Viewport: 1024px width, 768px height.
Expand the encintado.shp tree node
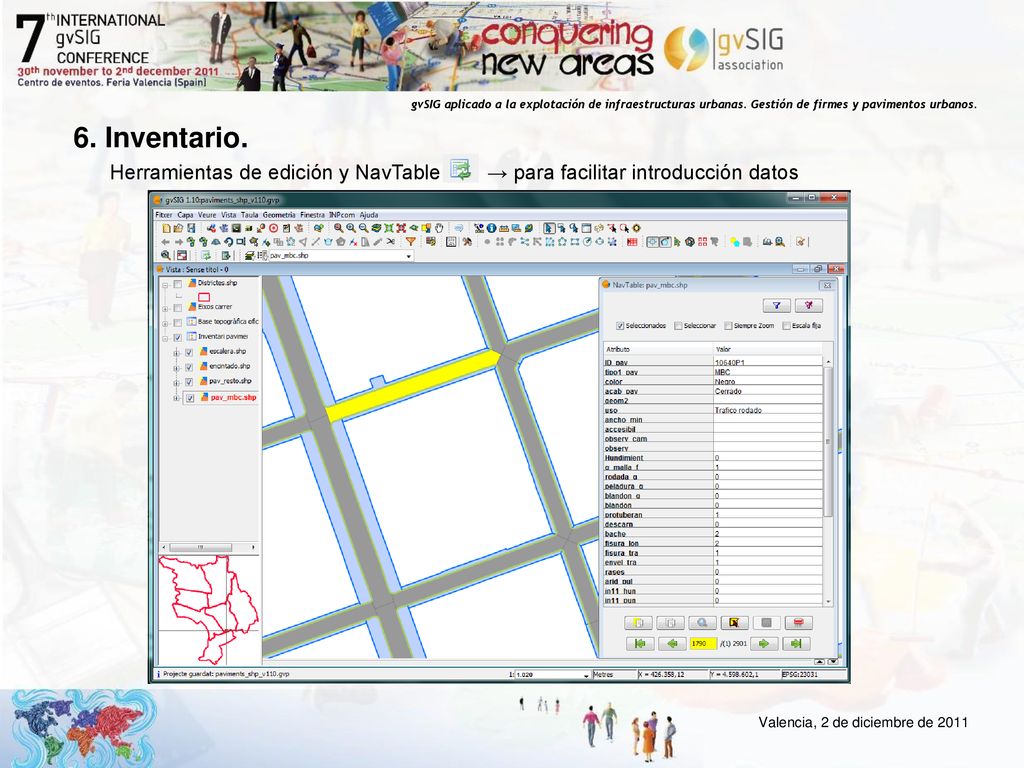tap(176, 367)
